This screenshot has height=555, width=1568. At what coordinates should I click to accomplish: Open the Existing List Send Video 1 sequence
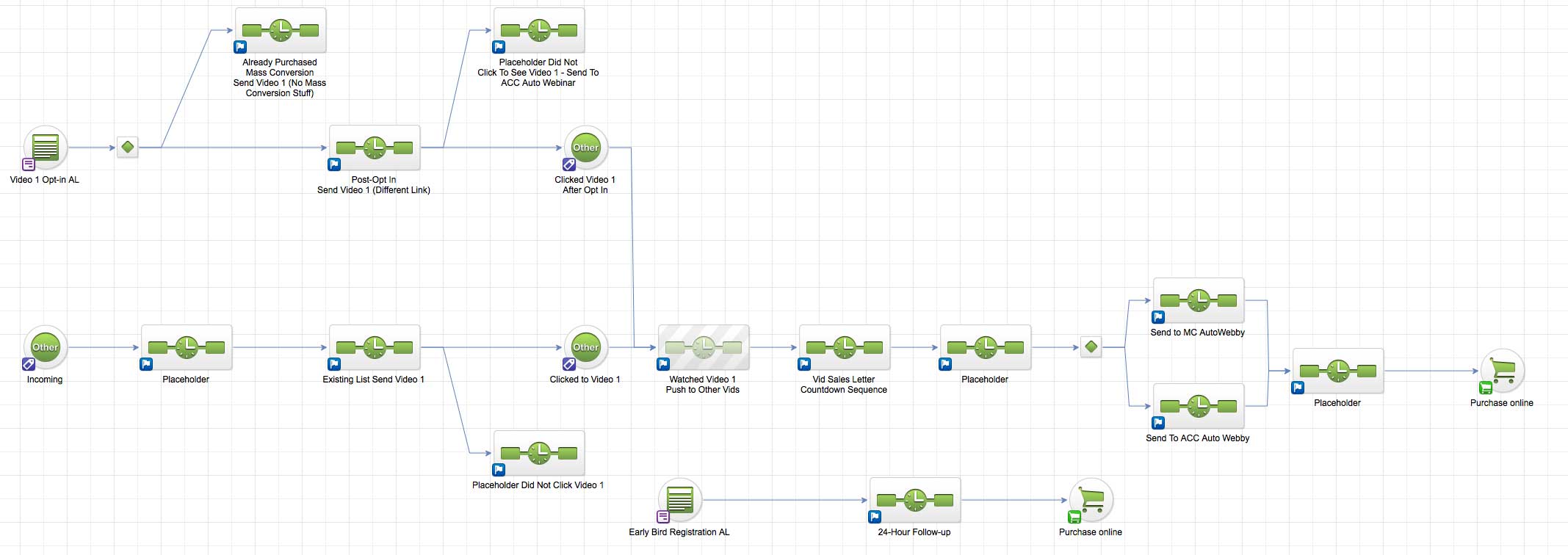point(375,347)
